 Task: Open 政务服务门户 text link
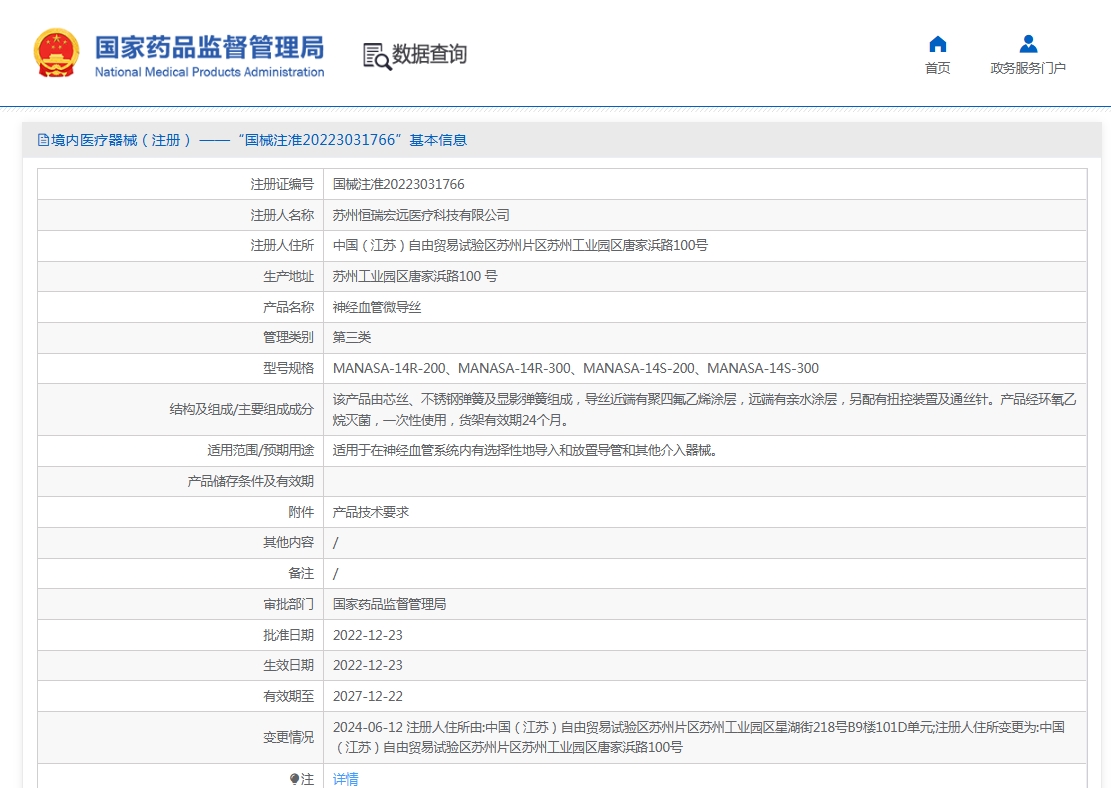coord(1028,68)
